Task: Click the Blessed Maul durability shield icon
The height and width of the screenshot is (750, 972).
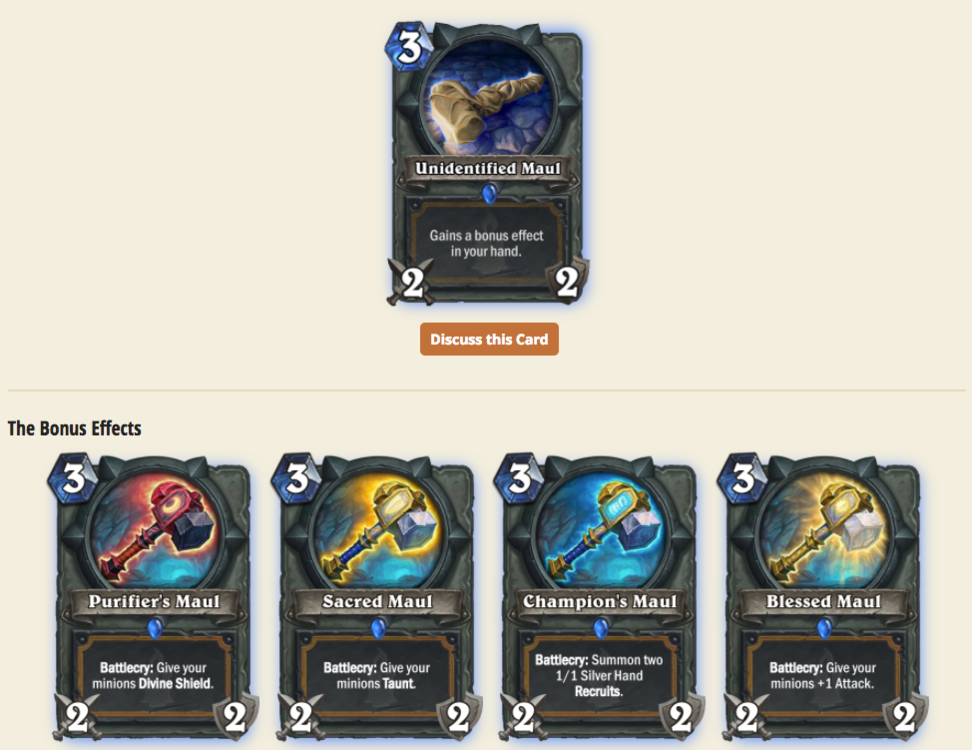Action: click(904, 717)
